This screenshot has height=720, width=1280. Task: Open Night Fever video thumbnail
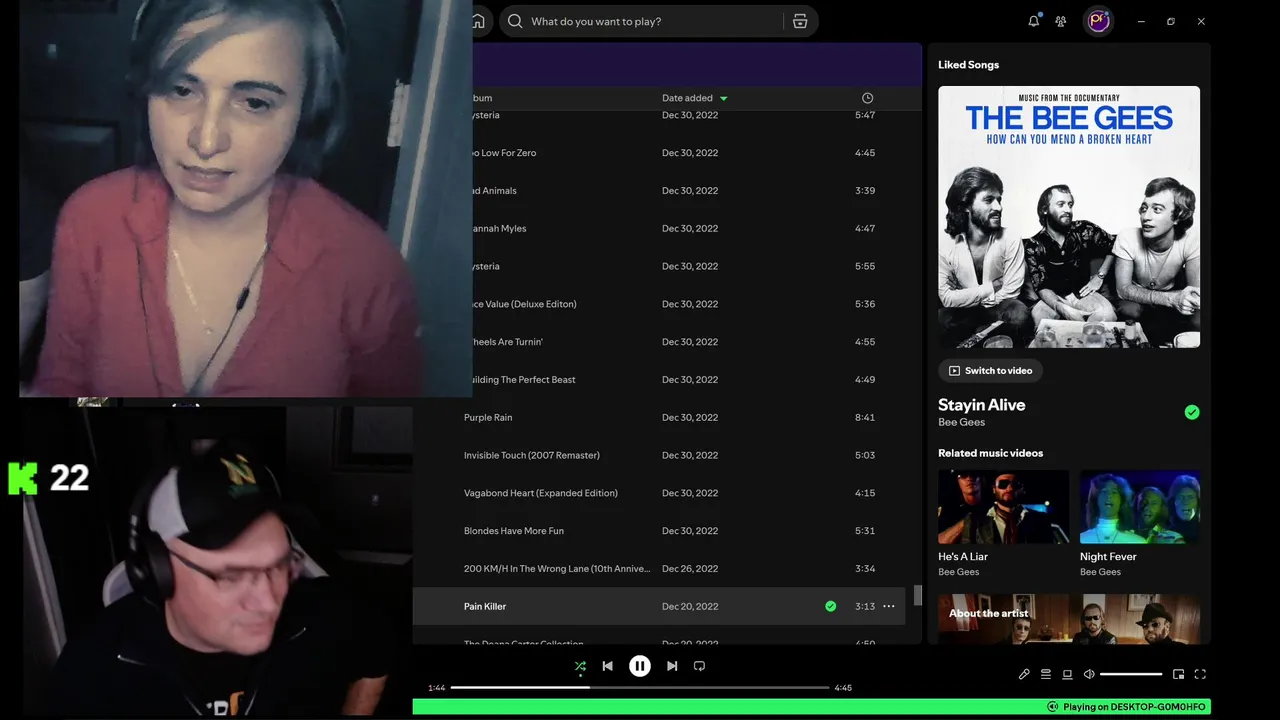click(x=1140, y=507)
